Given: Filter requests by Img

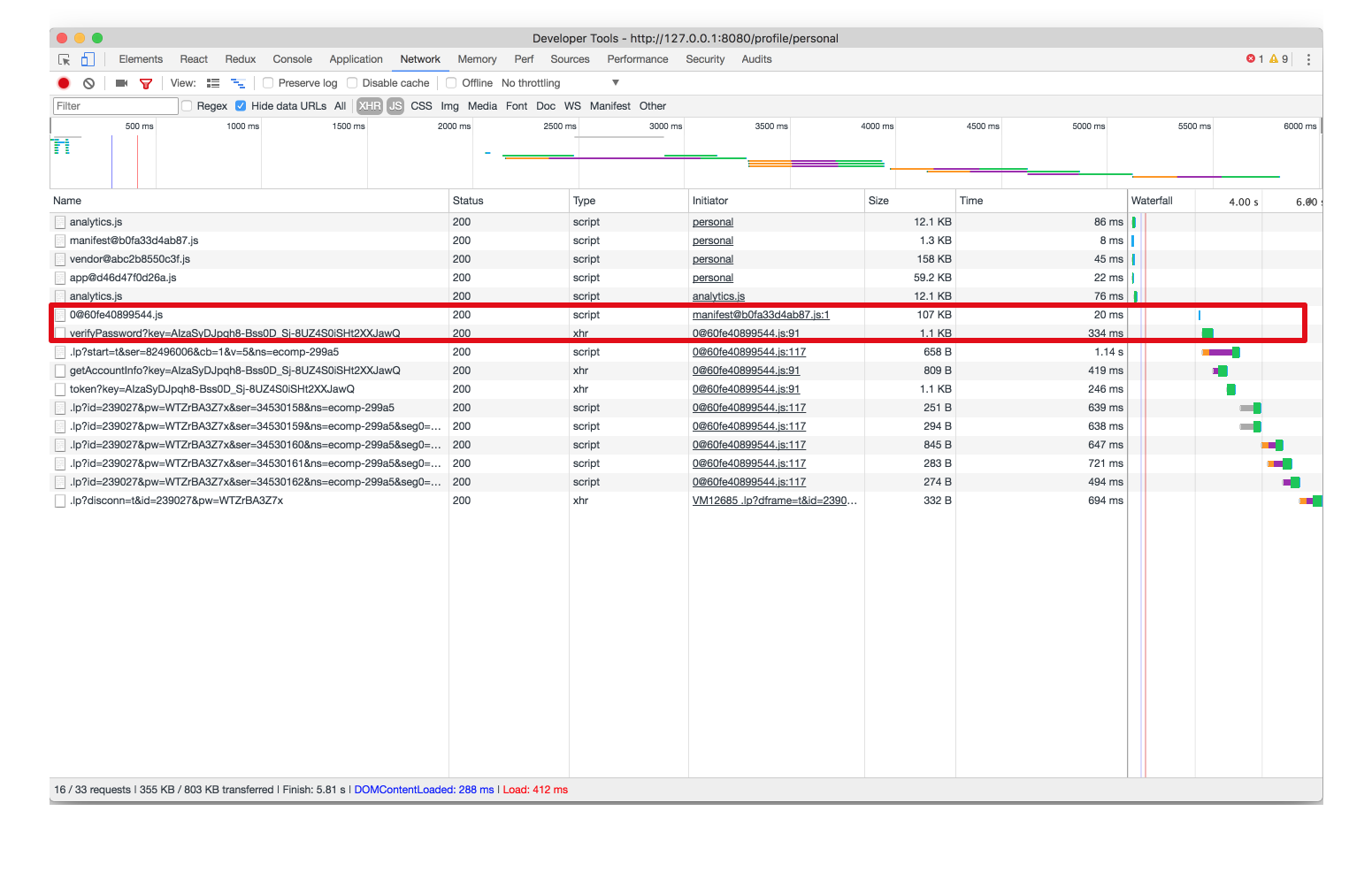Looking at the screenshot, I should 450,106.
